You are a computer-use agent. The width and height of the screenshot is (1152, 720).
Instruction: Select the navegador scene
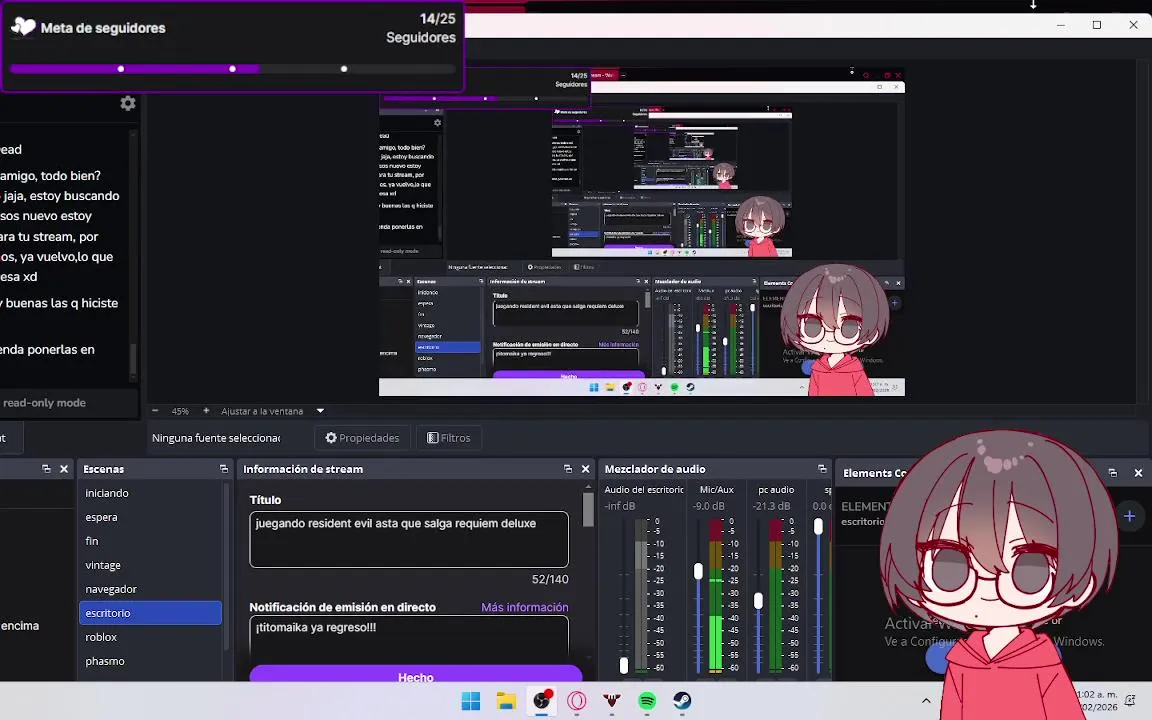(x=150, y=589)
